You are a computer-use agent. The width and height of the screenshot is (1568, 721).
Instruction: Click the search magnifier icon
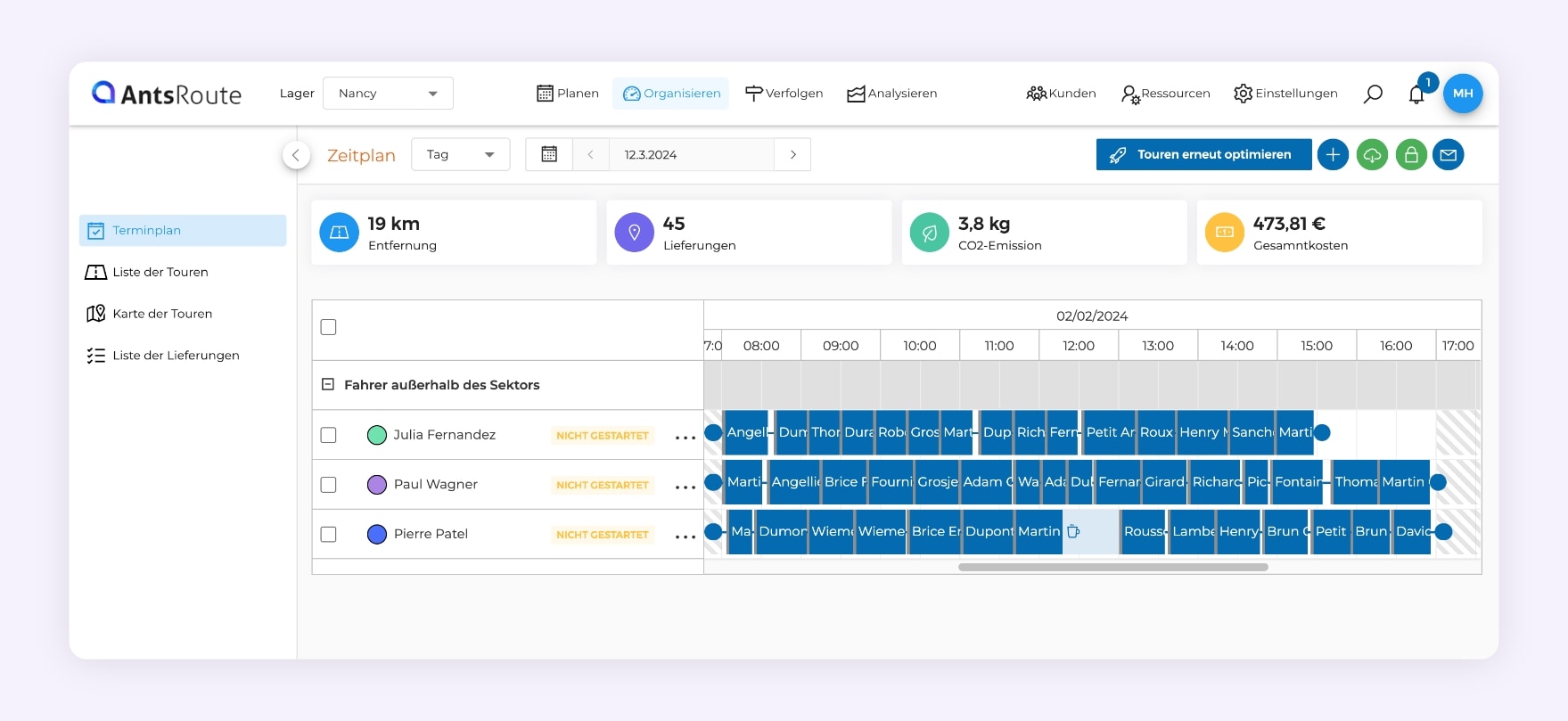[1373, 94]
